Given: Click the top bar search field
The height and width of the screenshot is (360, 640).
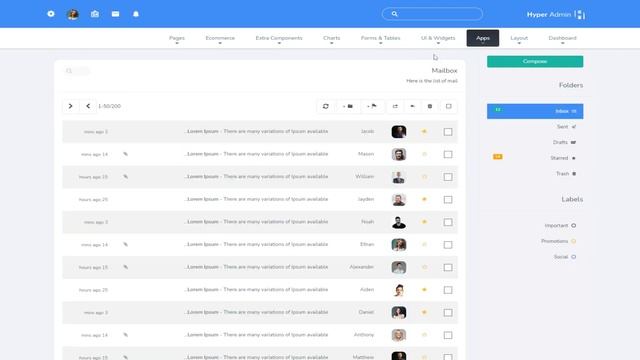Looking at the screenshot, I should 432,14.
